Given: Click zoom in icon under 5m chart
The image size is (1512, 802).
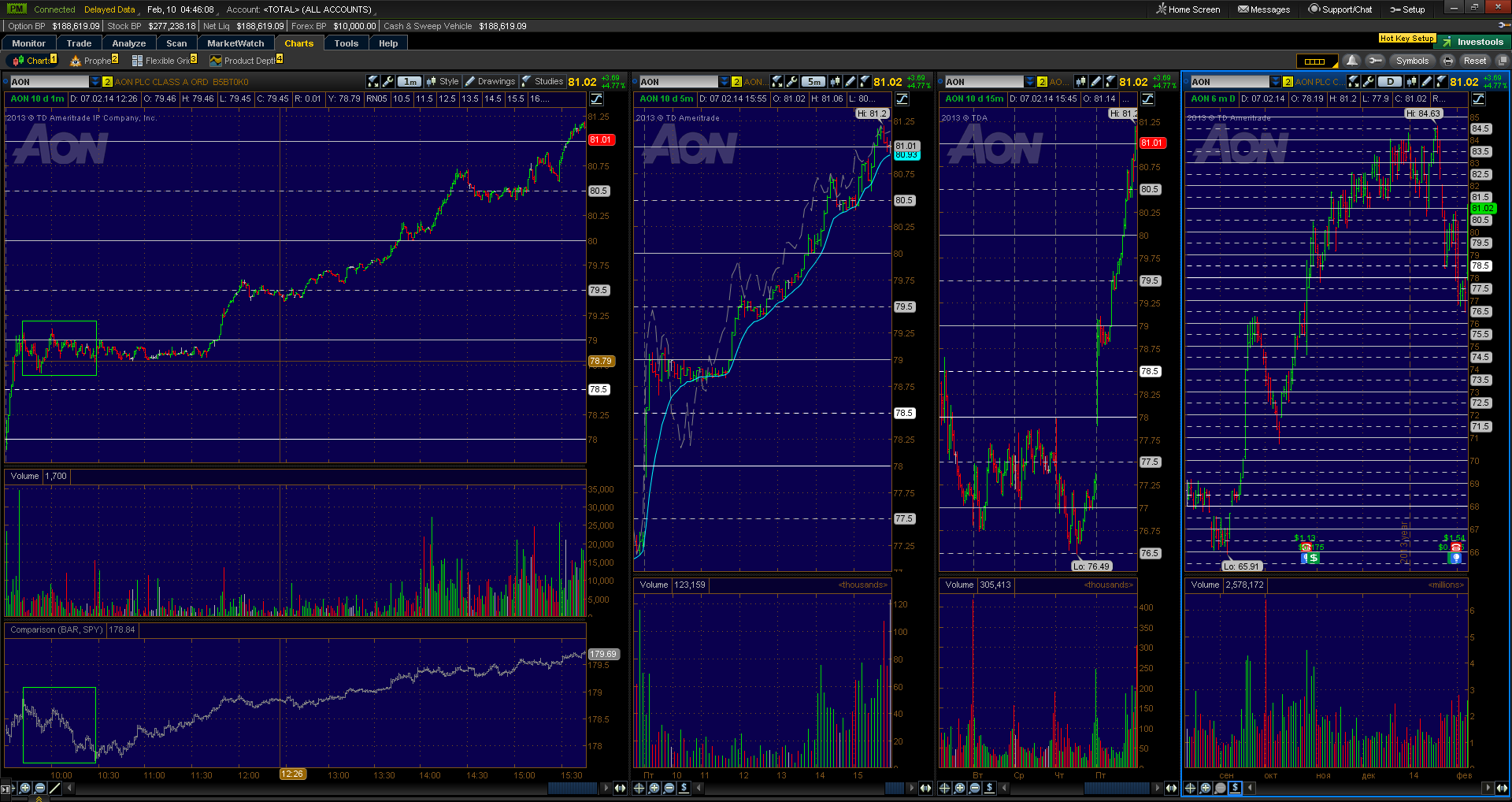Looking at the screenshot, I should tap(654, 788).
